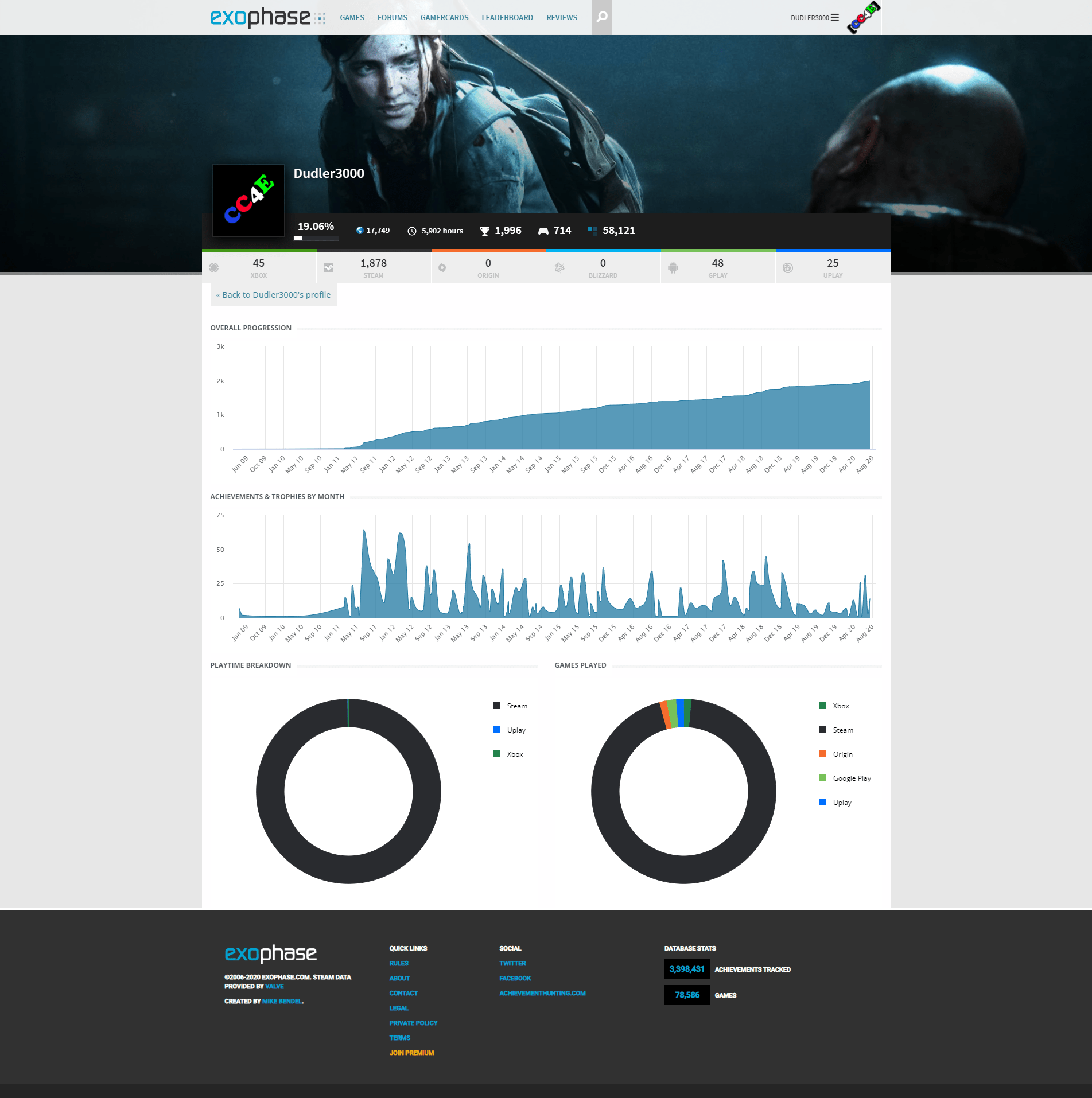This screenshot has height=1098, width=1092.
Task: Open the GAMERCARDS menu item
Action: tap(444, 18)
